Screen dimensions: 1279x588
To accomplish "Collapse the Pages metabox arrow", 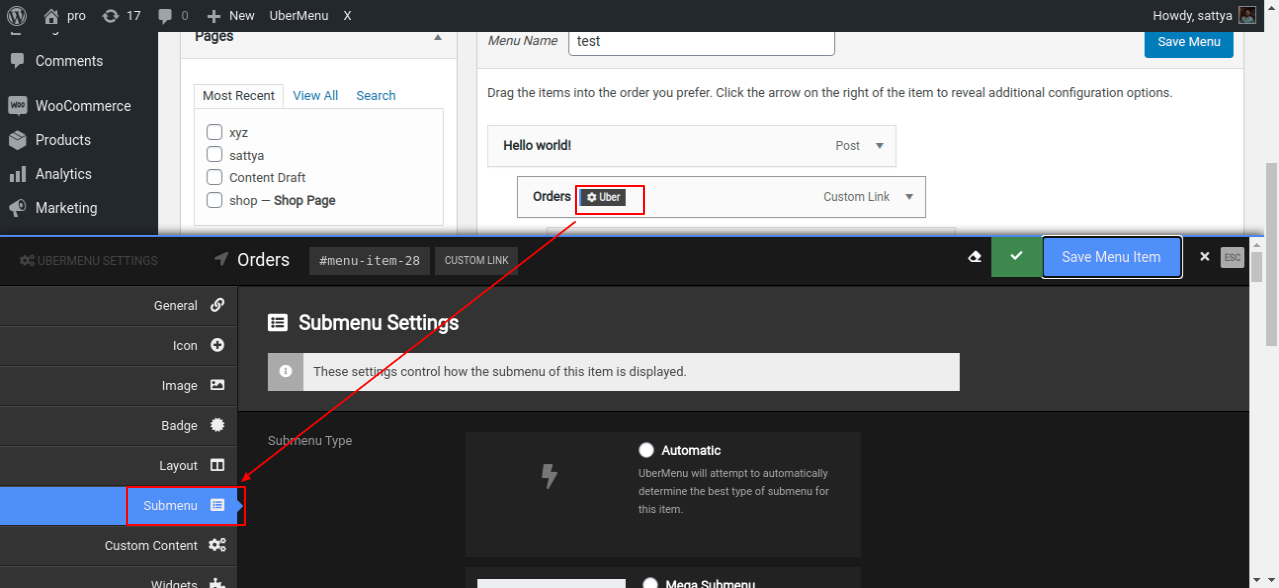I will click(x=437, y=37).
